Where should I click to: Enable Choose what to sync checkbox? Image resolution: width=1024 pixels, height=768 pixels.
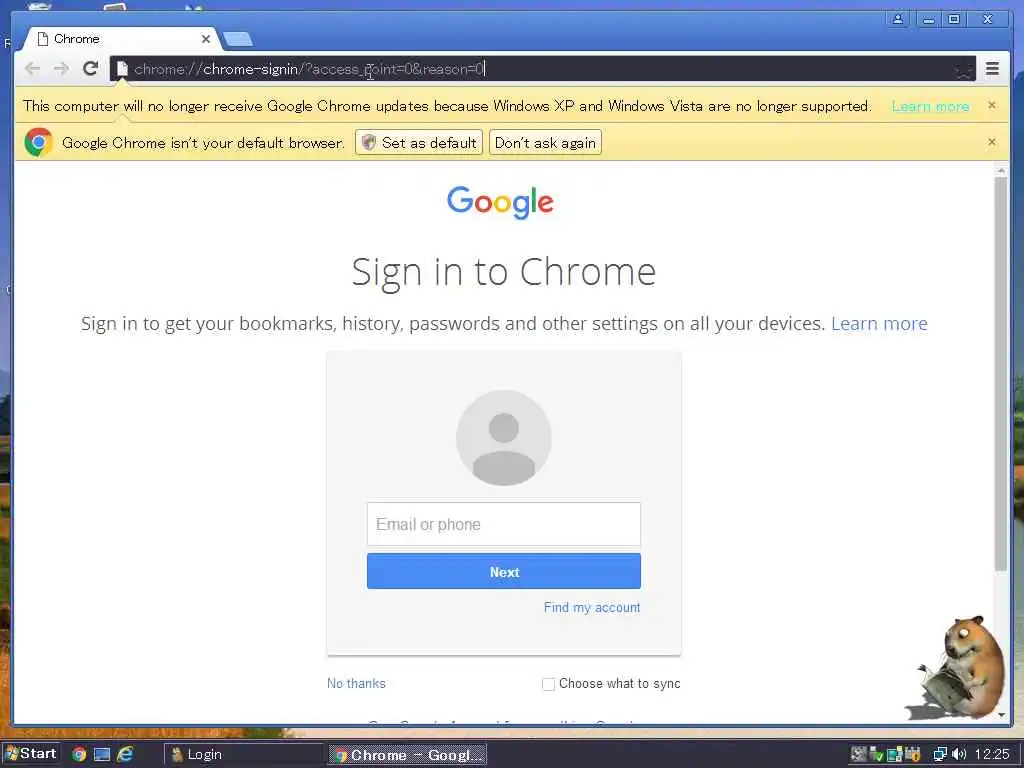548,684
